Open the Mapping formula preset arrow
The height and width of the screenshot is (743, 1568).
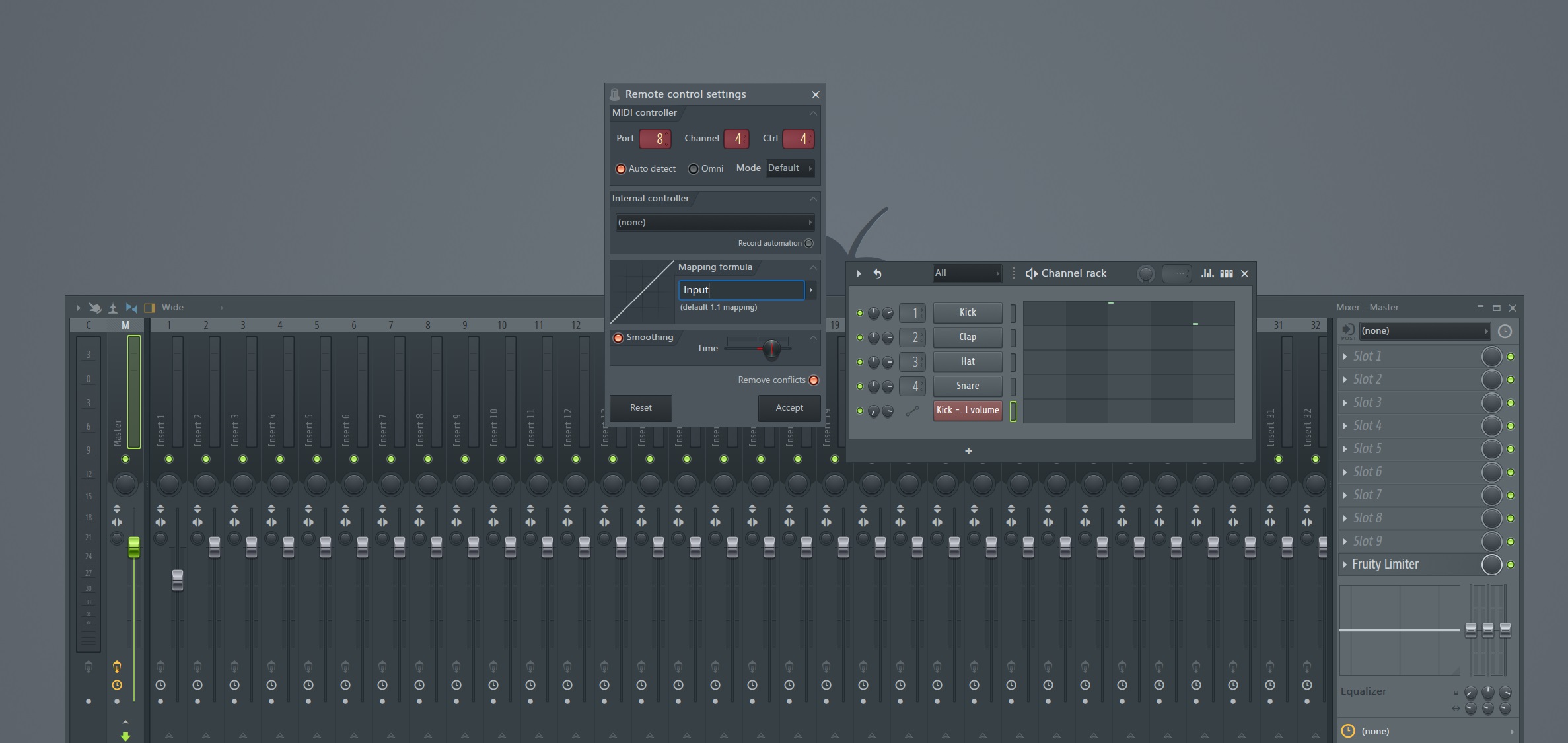point(811,290)
